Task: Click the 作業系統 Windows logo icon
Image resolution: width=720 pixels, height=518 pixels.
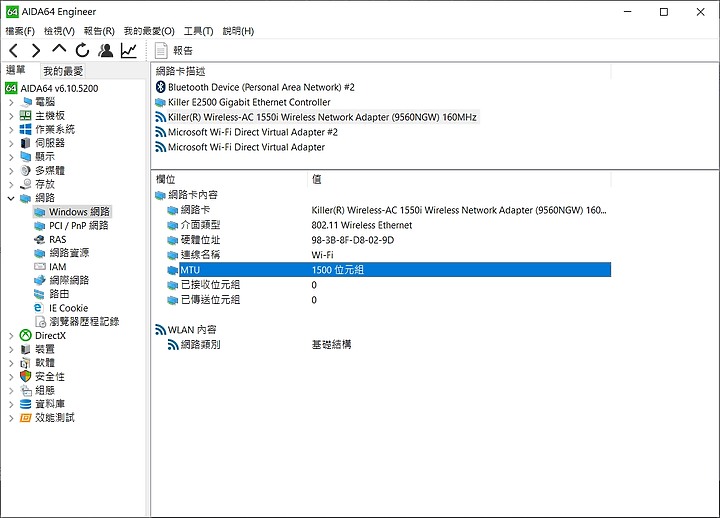Action: 26,129
